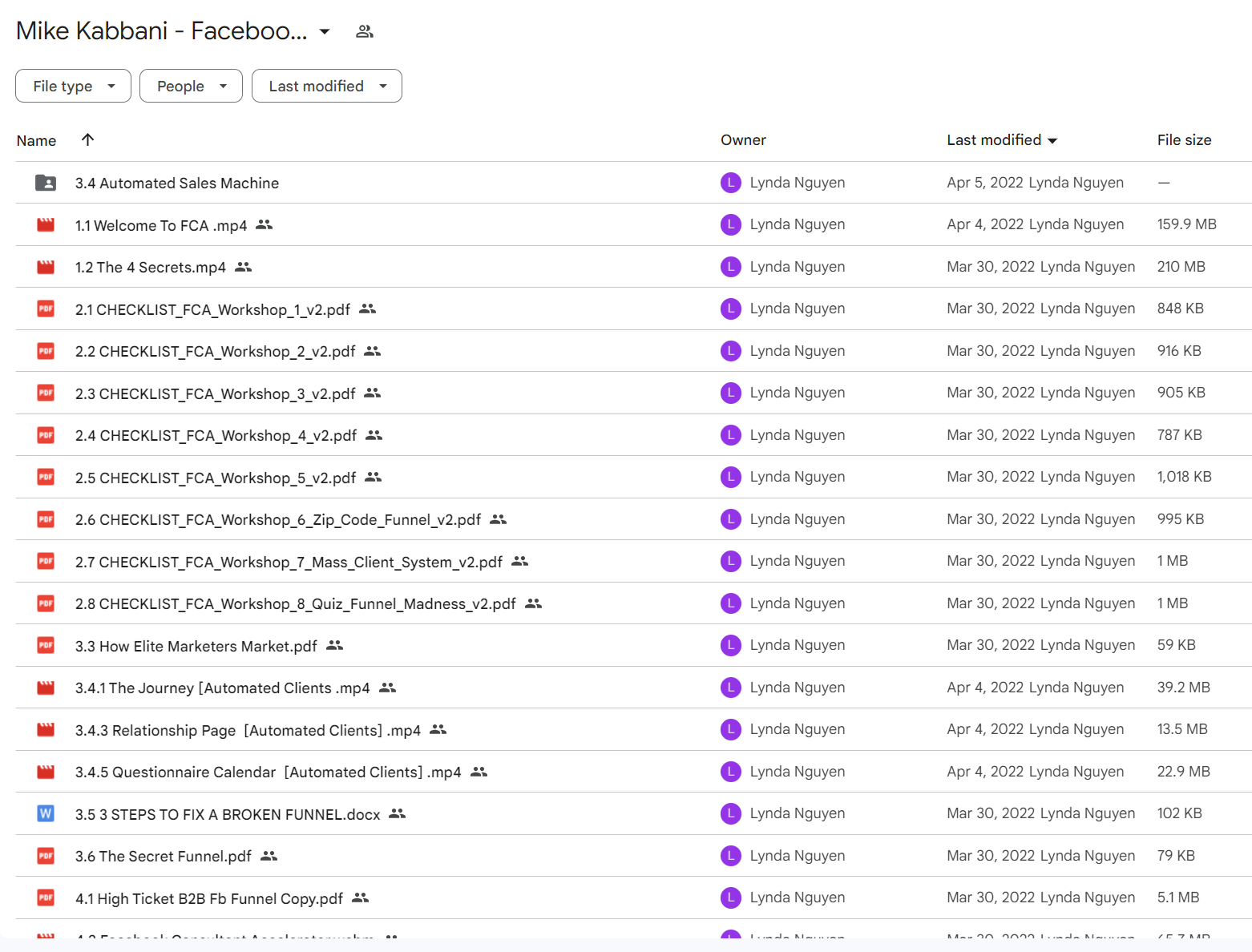Select 3.4.3 Relationship Page [Automated Clients] .mp4 name
The width and height of the screenshot is (1252, 952).
[x=248, y=730]
